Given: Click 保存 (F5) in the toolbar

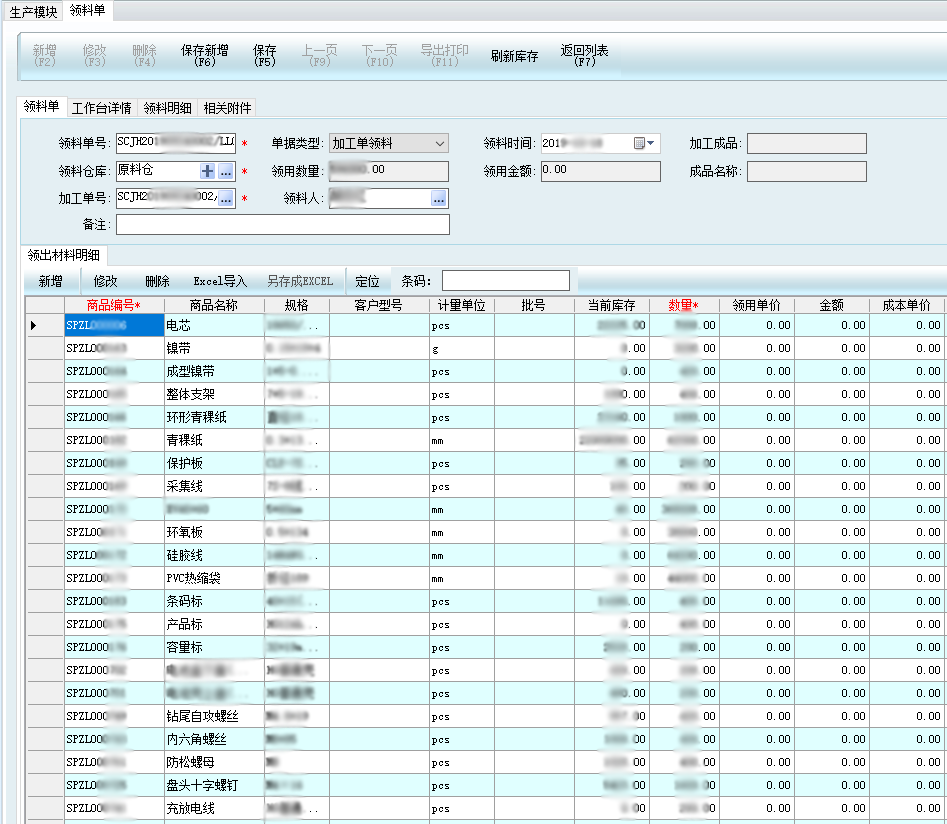Looking at the screenshot, I should pyautogui.click(x=265, y=56).
